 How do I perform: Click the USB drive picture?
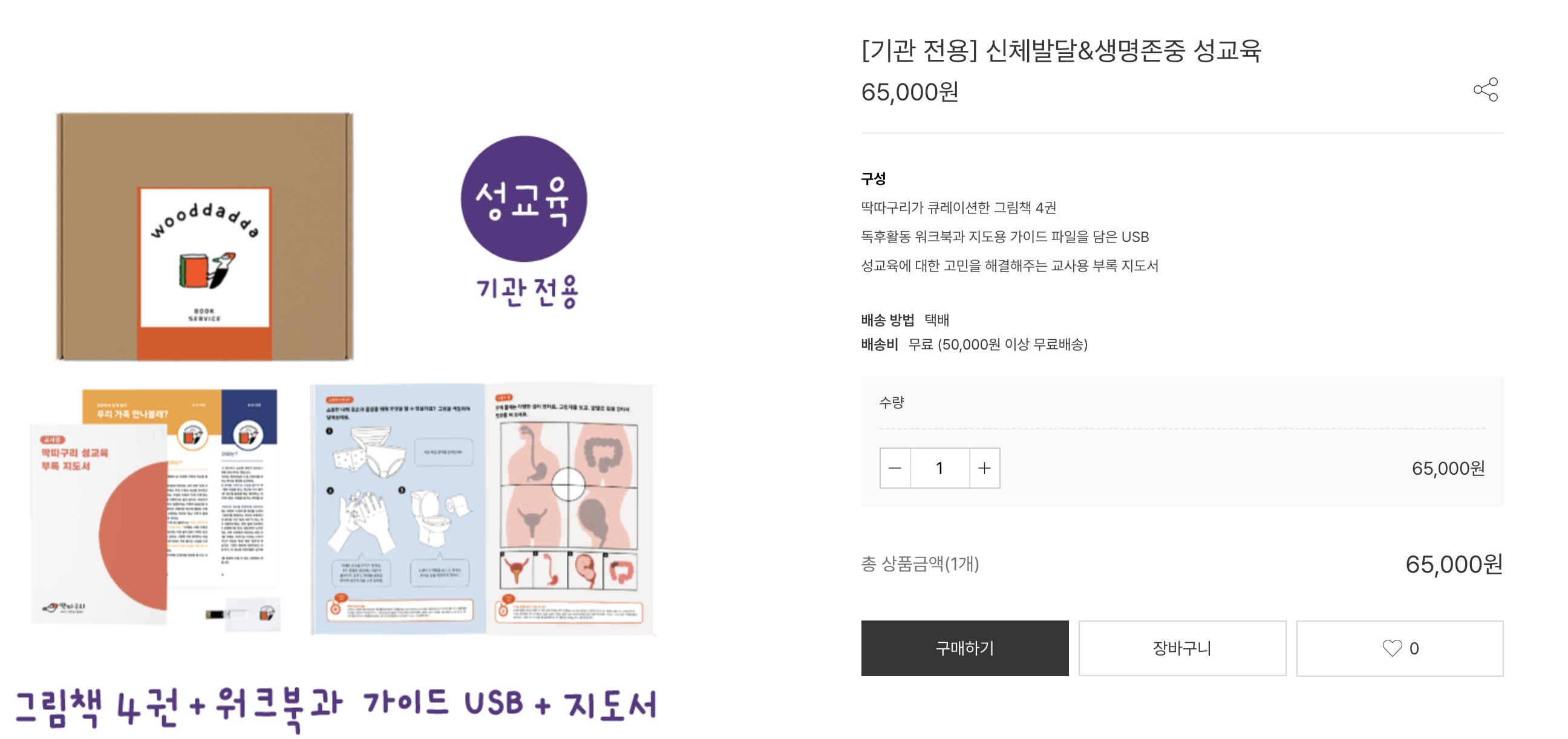(243, 614)
